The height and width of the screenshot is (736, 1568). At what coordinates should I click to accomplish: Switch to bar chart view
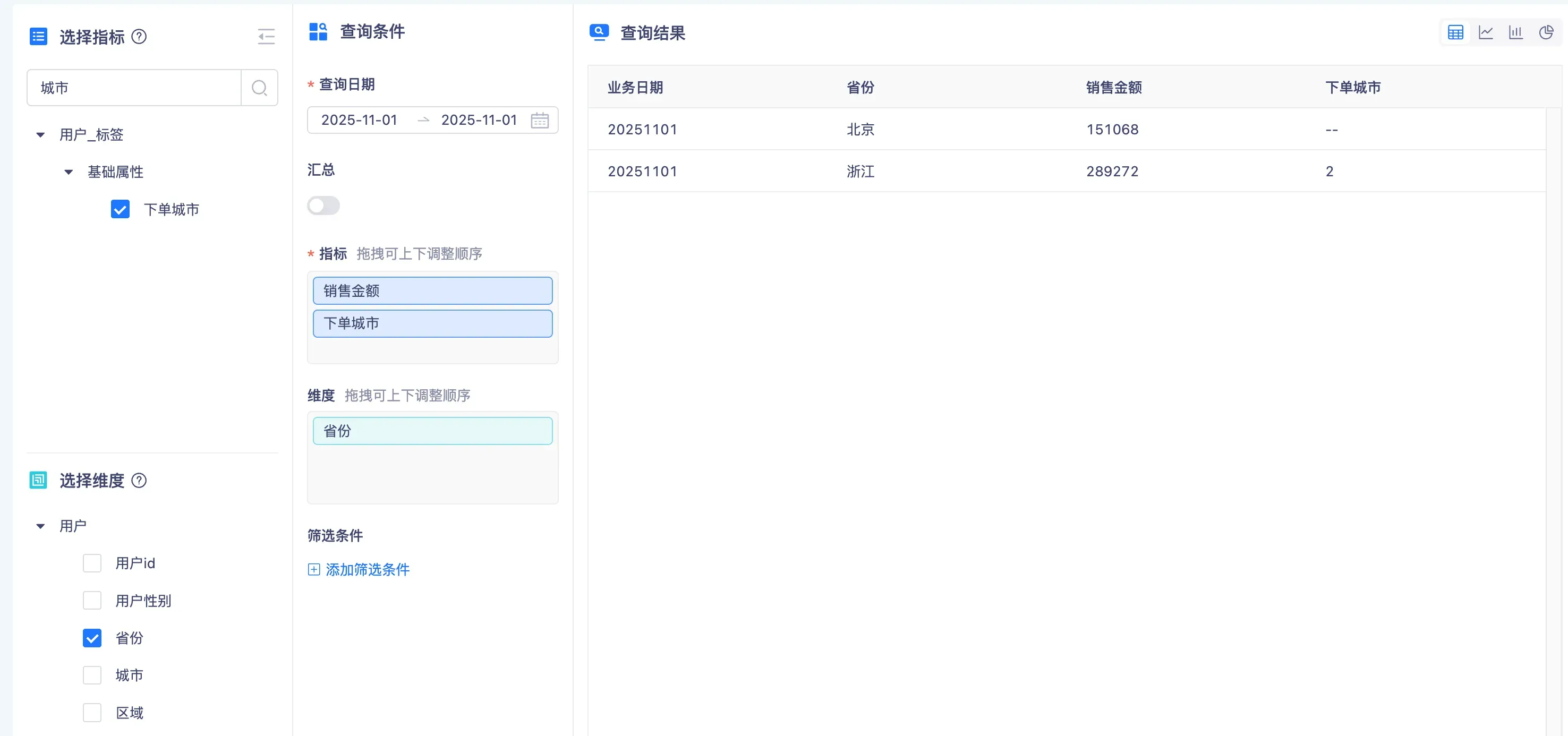pyautogui.click(x=1515, y=33)
